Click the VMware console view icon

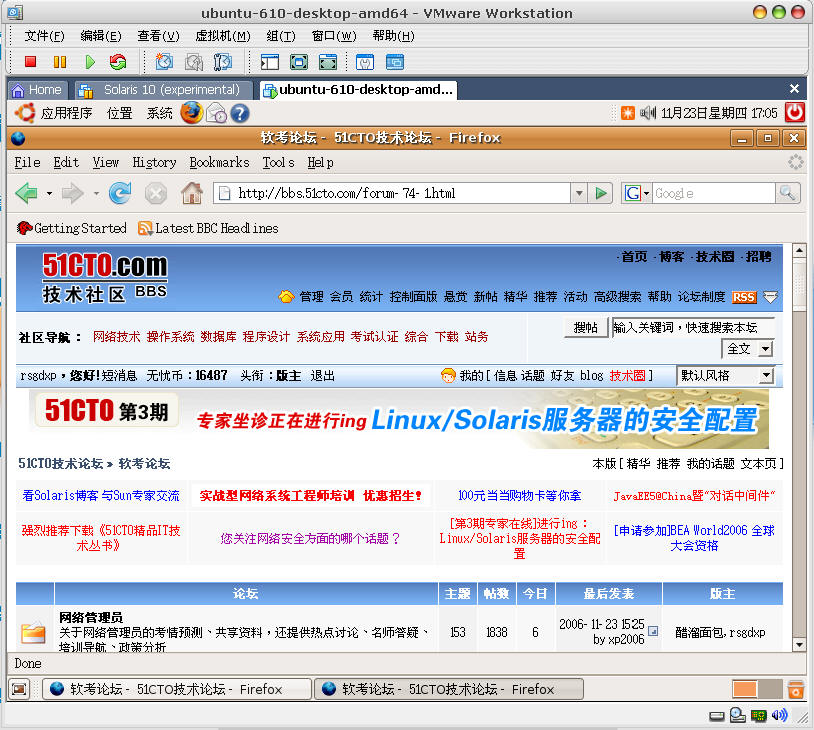click(395, 62)
